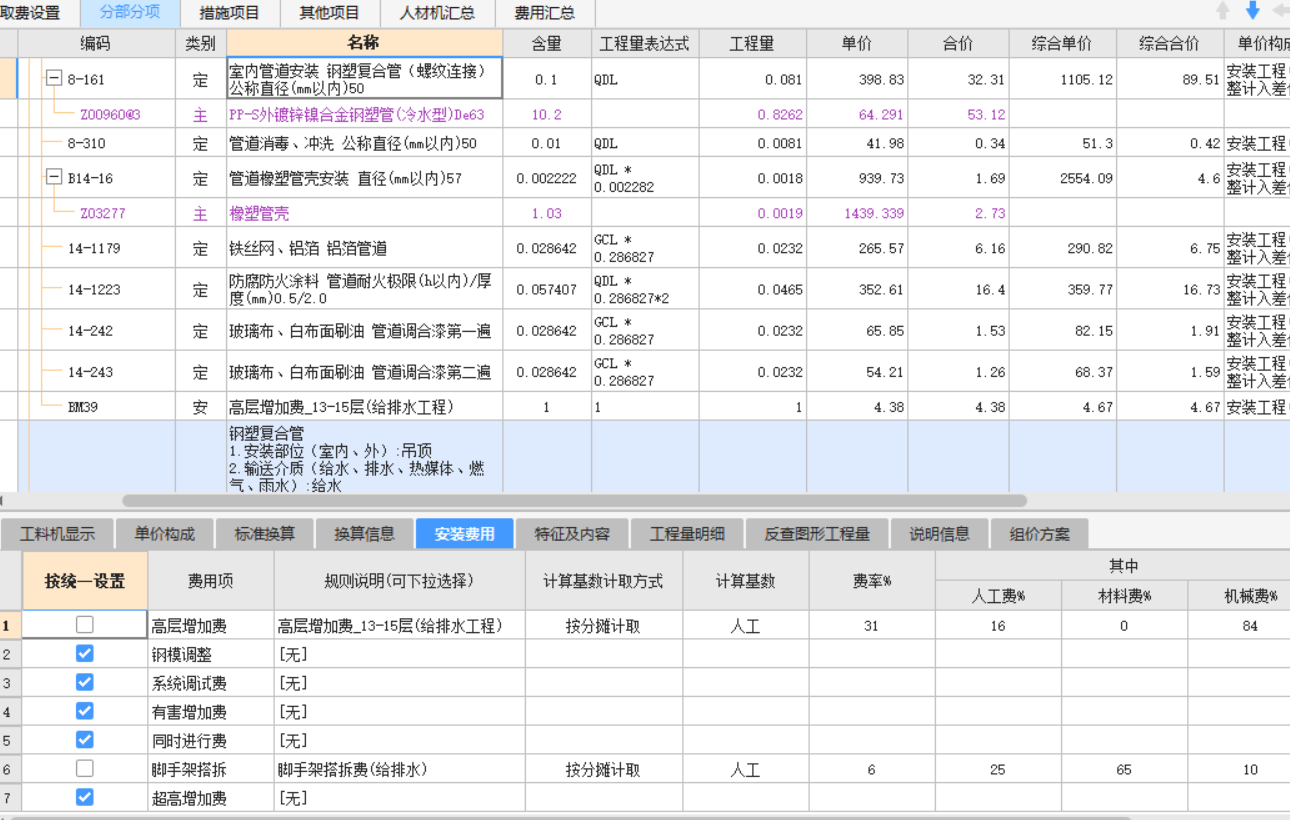Click the 费率 value 31 cell
This screenshot has height=820, width=1290.
tap(871, 626)
